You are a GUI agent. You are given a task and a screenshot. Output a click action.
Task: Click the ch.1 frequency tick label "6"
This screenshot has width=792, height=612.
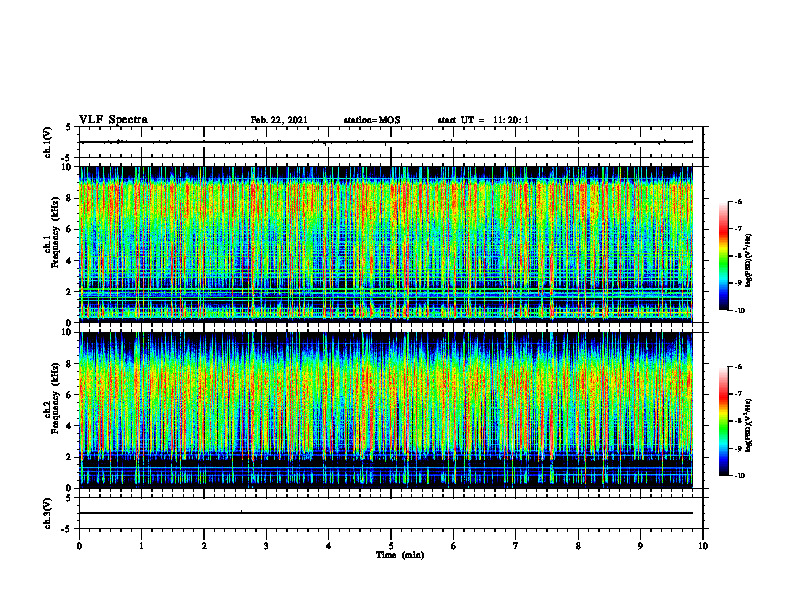[x=70, y=230]
